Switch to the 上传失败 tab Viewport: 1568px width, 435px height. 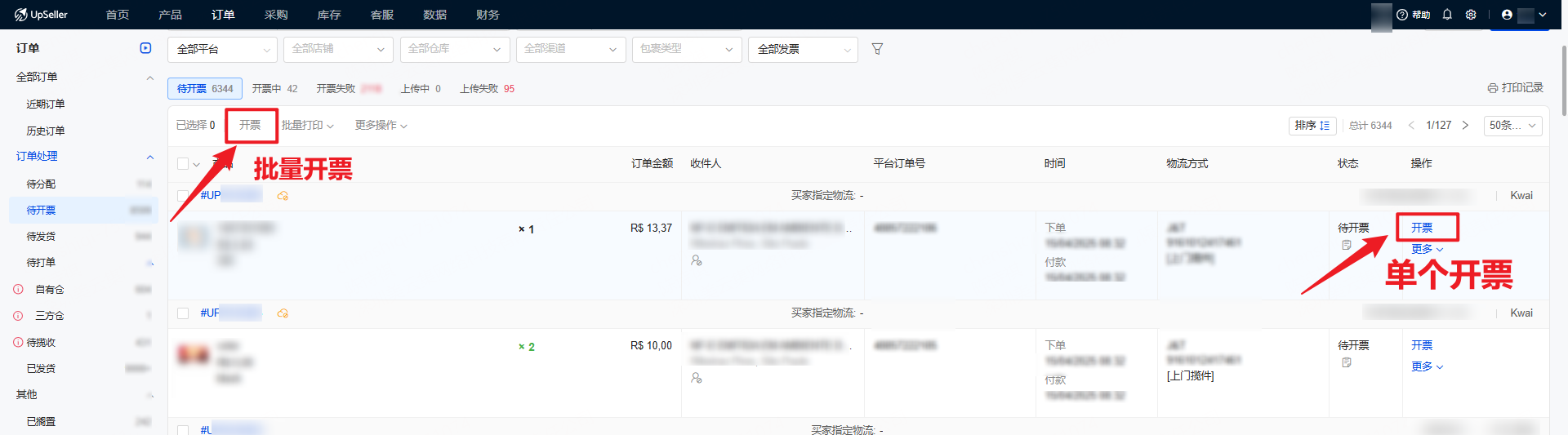pos(487,88)
